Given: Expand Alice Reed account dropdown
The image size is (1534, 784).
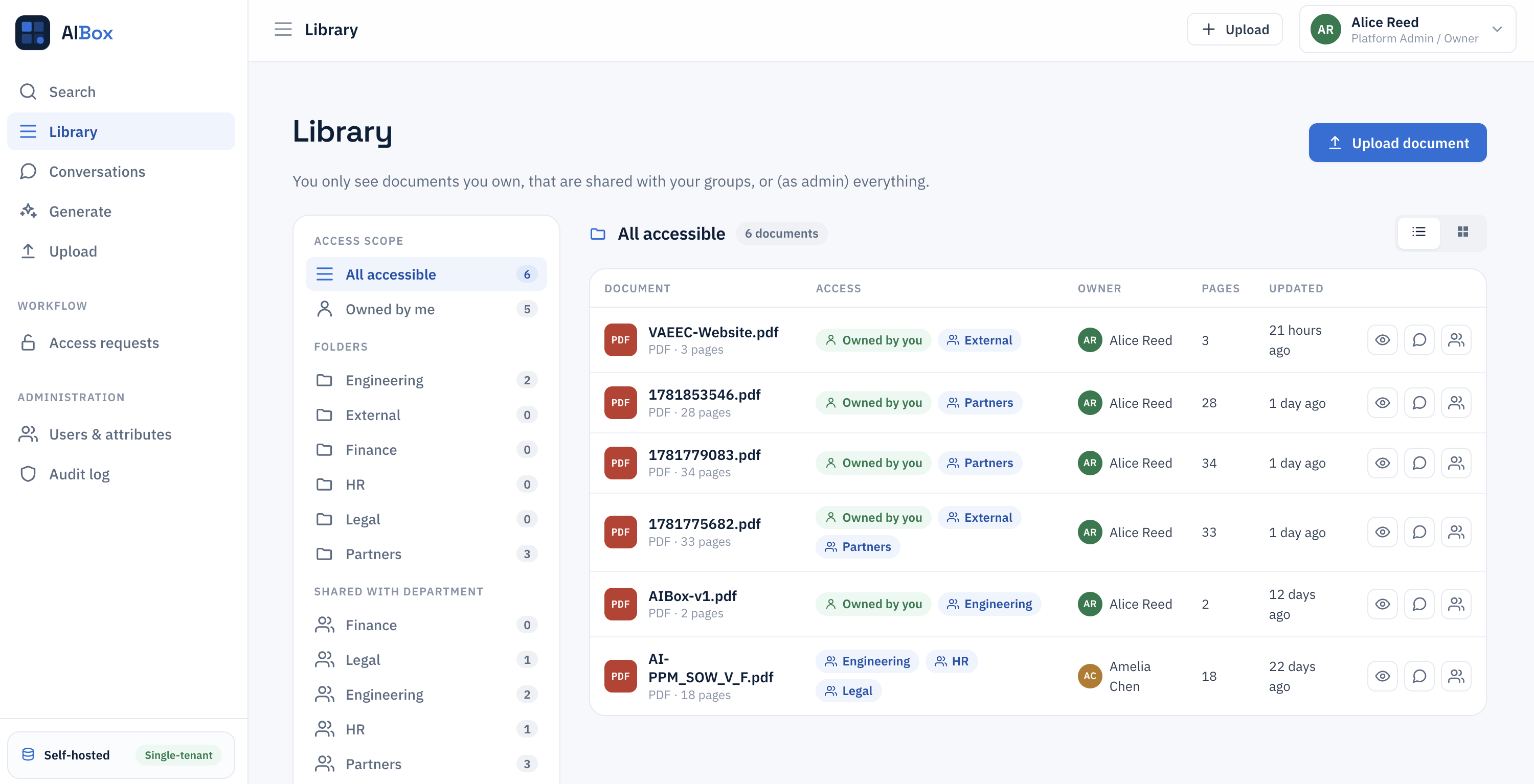Looking at the screenshot, I should [x=1497, y=29].
